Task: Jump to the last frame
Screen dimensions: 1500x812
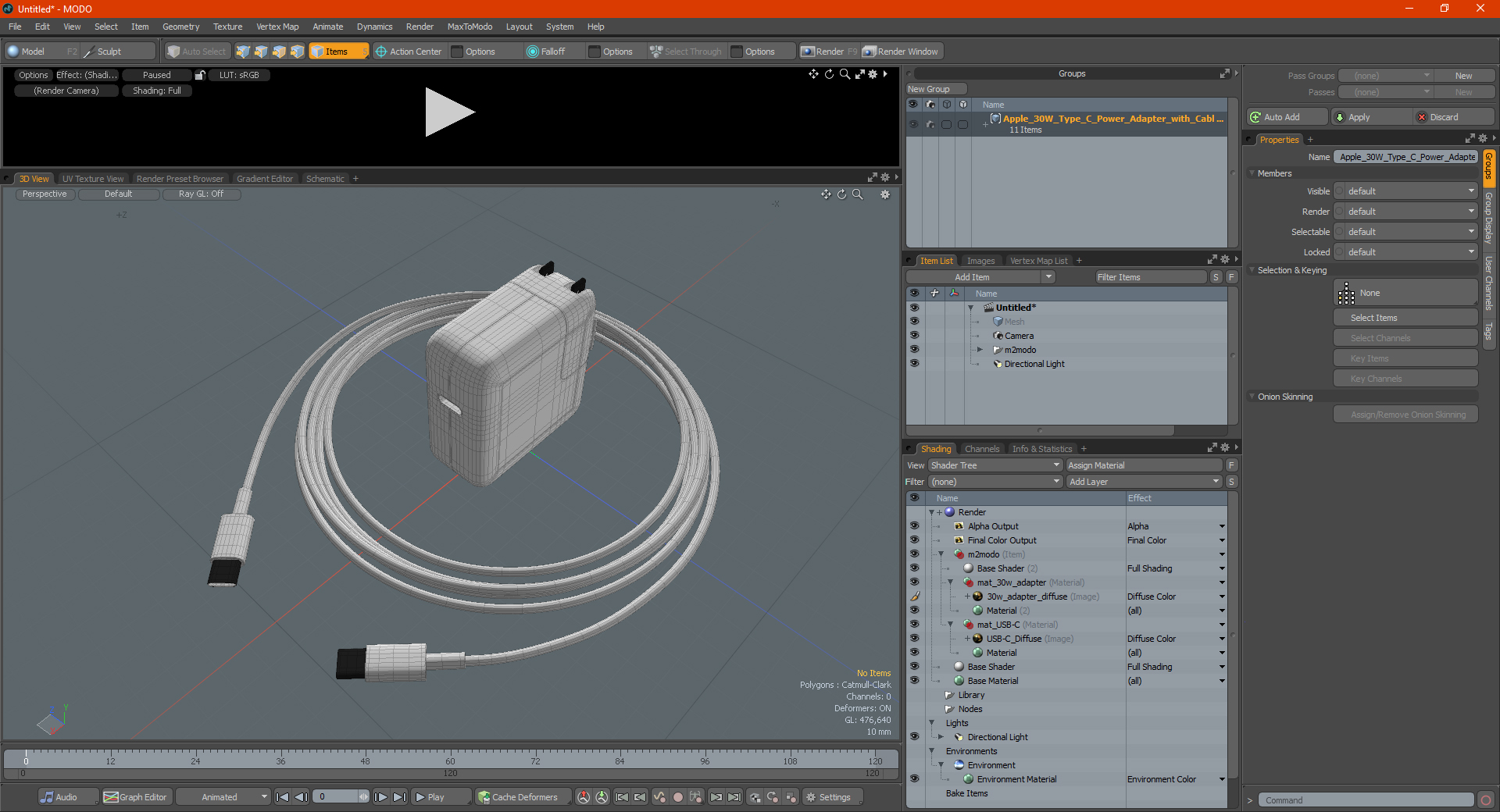Action: [399, 797]
